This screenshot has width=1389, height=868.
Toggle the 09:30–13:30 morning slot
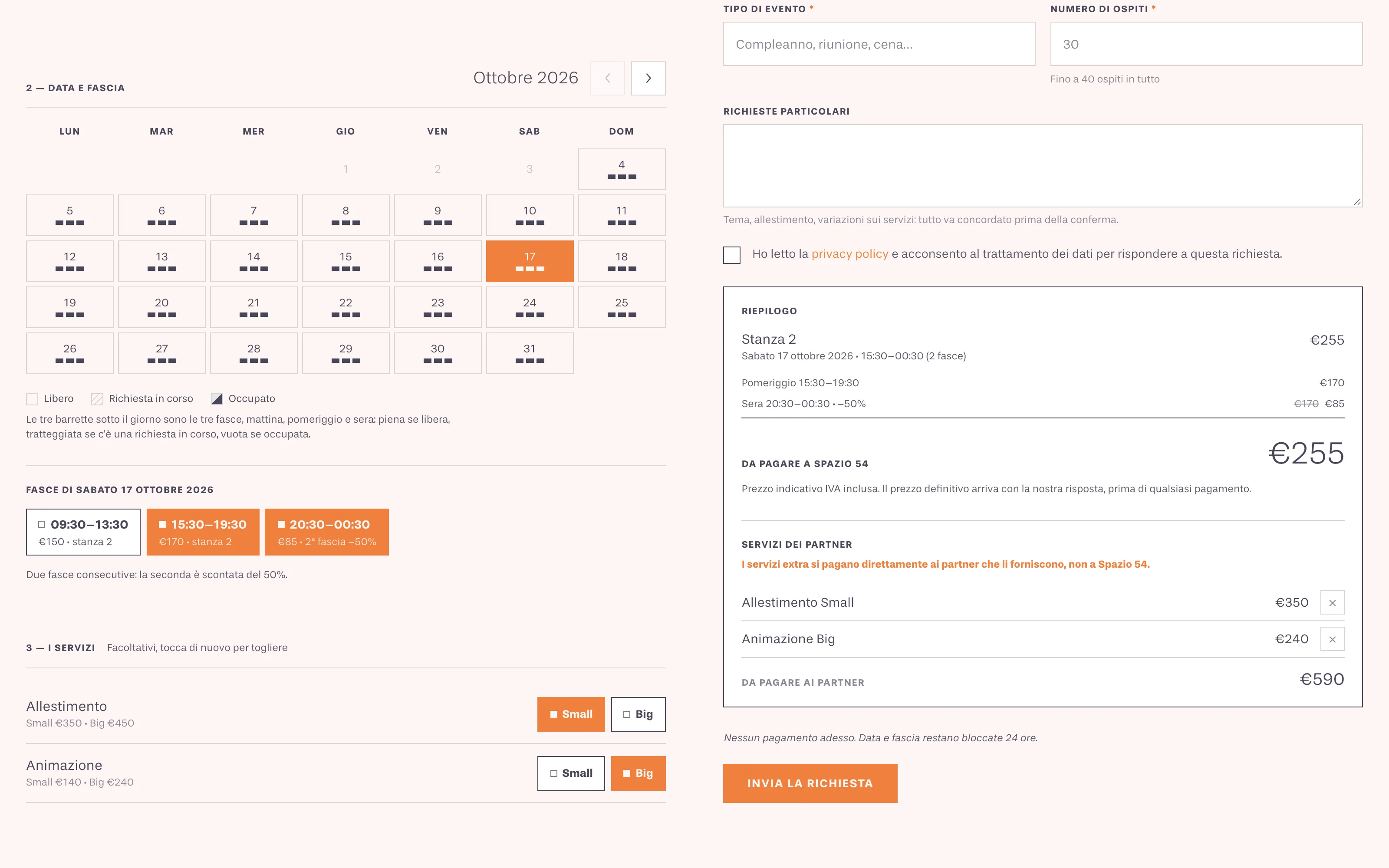pyautogui.click(x=83, y=532)
